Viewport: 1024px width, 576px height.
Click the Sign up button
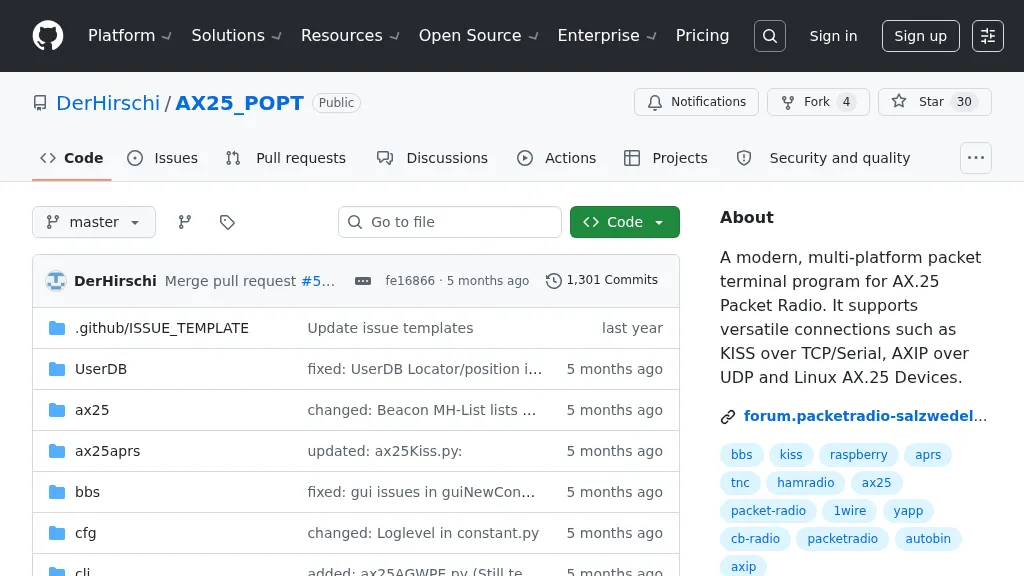[920, 36]
